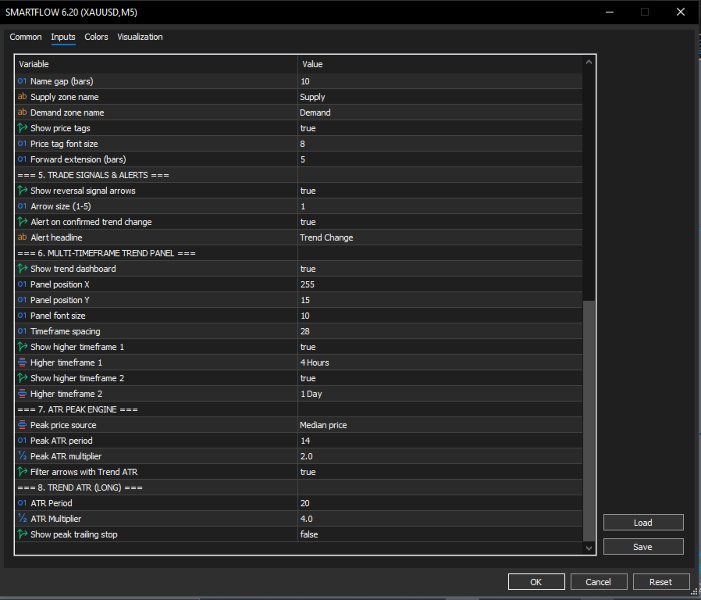Click the bool icon beside Show trend dashboard
Image resolution: width=701 pixels, height=600 pixels.
[x=22, y=269]
